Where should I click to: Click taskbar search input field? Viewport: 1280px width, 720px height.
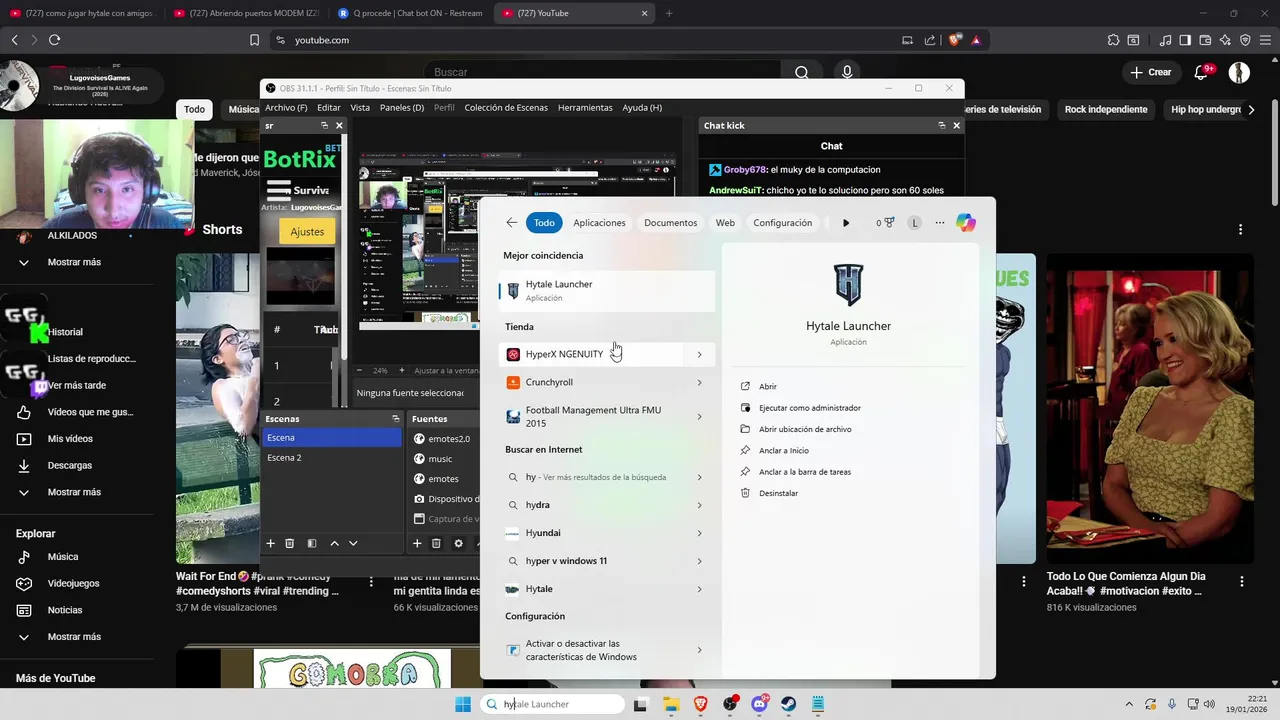click(553, 704)
